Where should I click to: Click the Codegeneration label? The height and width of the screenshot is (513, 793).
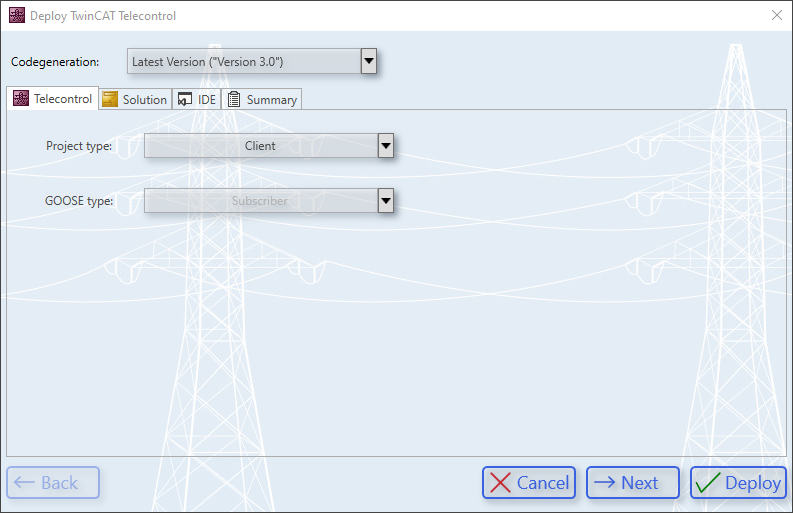[x=55, y=62]
